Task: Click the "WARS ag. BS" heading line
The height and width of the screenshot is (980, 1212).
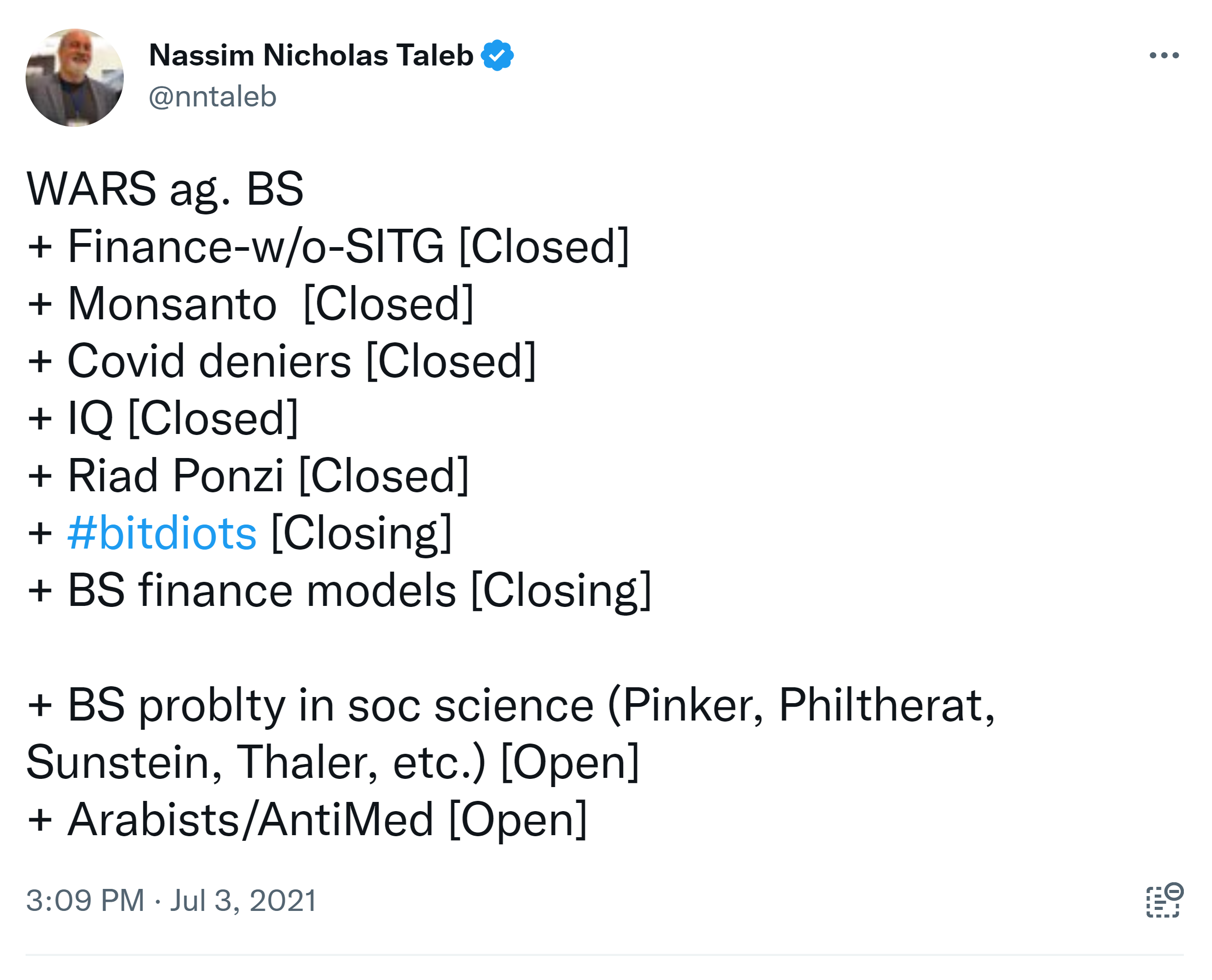Action: click(165, 188)
